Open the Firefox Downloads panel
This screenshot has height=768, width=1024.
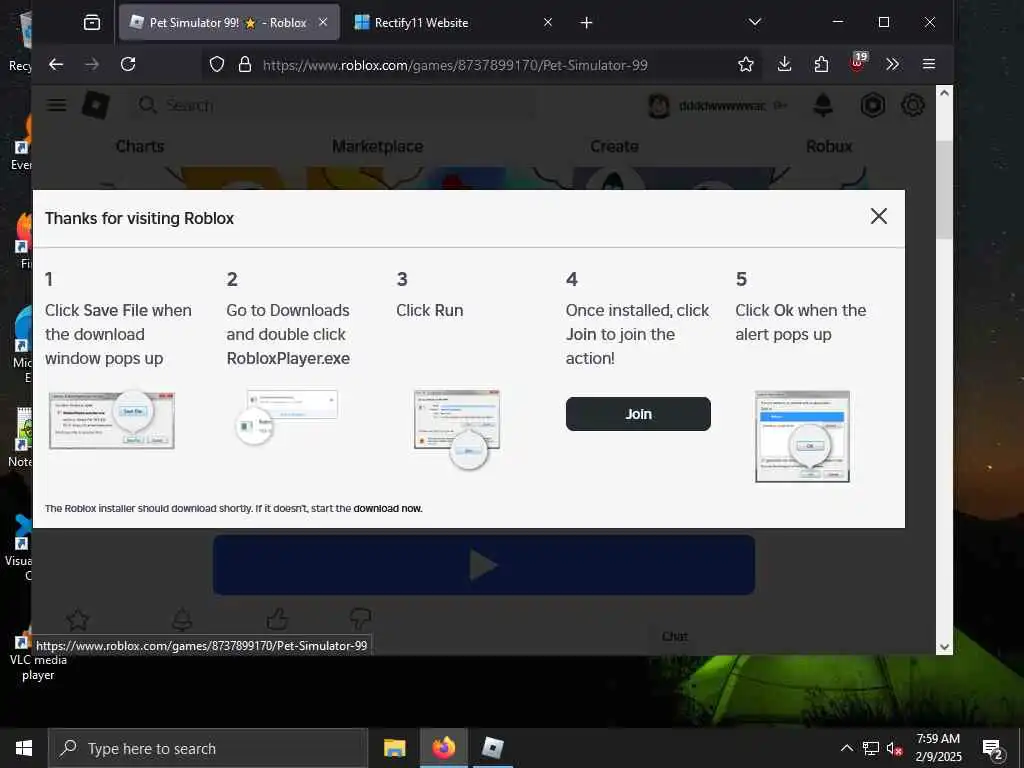[784, 64]
